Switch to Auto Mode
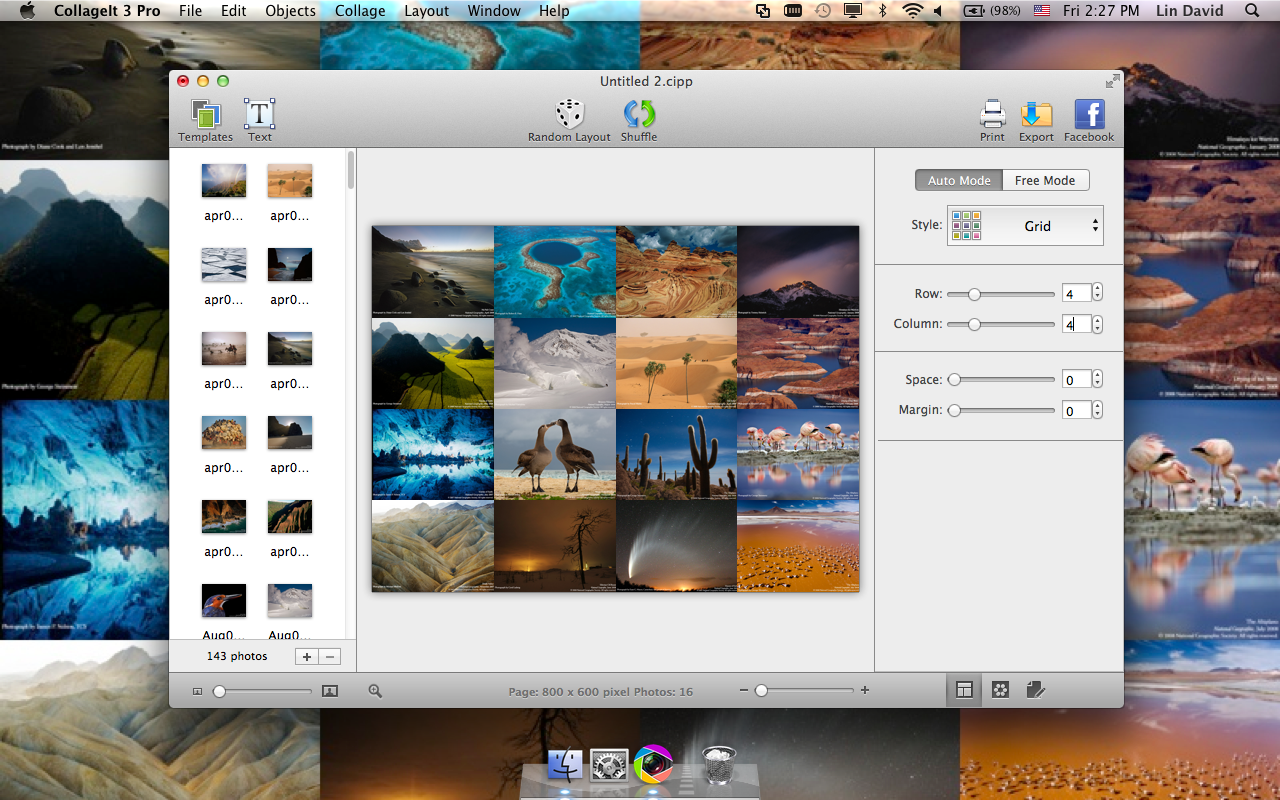1280x800 pixels. (x=959, y=180)
